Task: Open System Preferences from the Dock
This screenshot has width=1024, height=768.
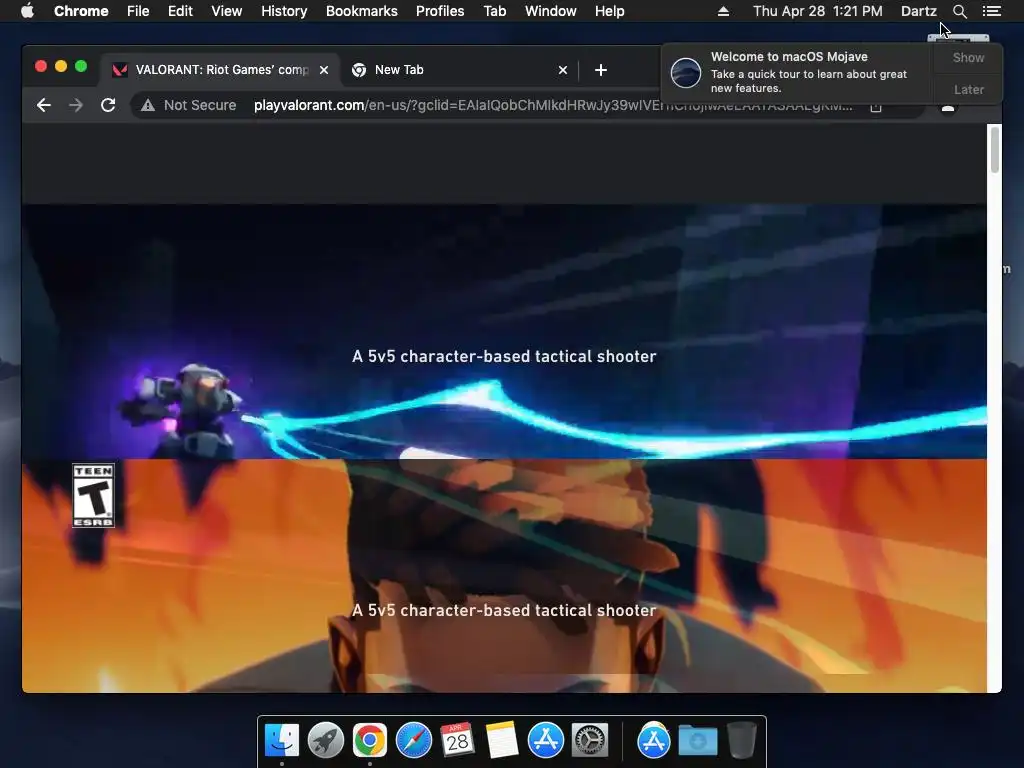Action: coord(590,741)
